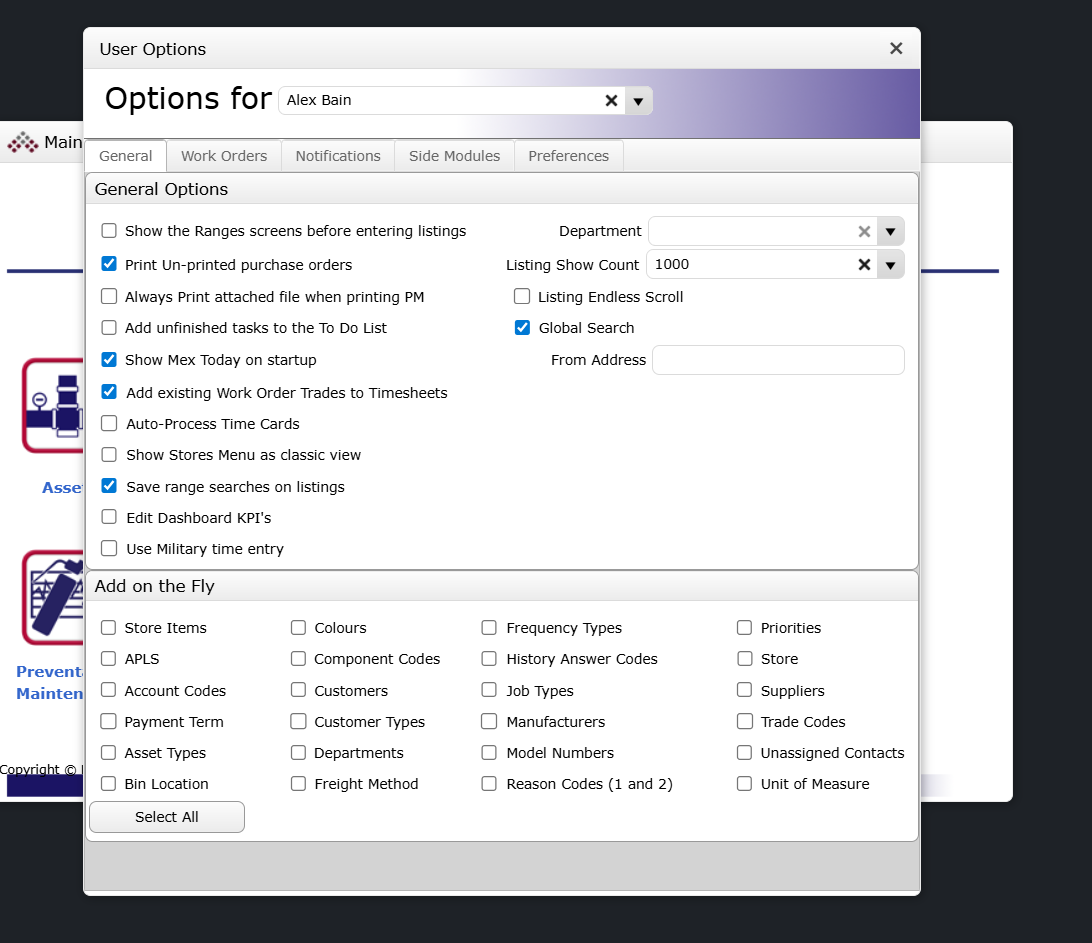This screenshot has height=943, width=1092.
Task: Click the From Address input field
Action: [x=778, y=360]
